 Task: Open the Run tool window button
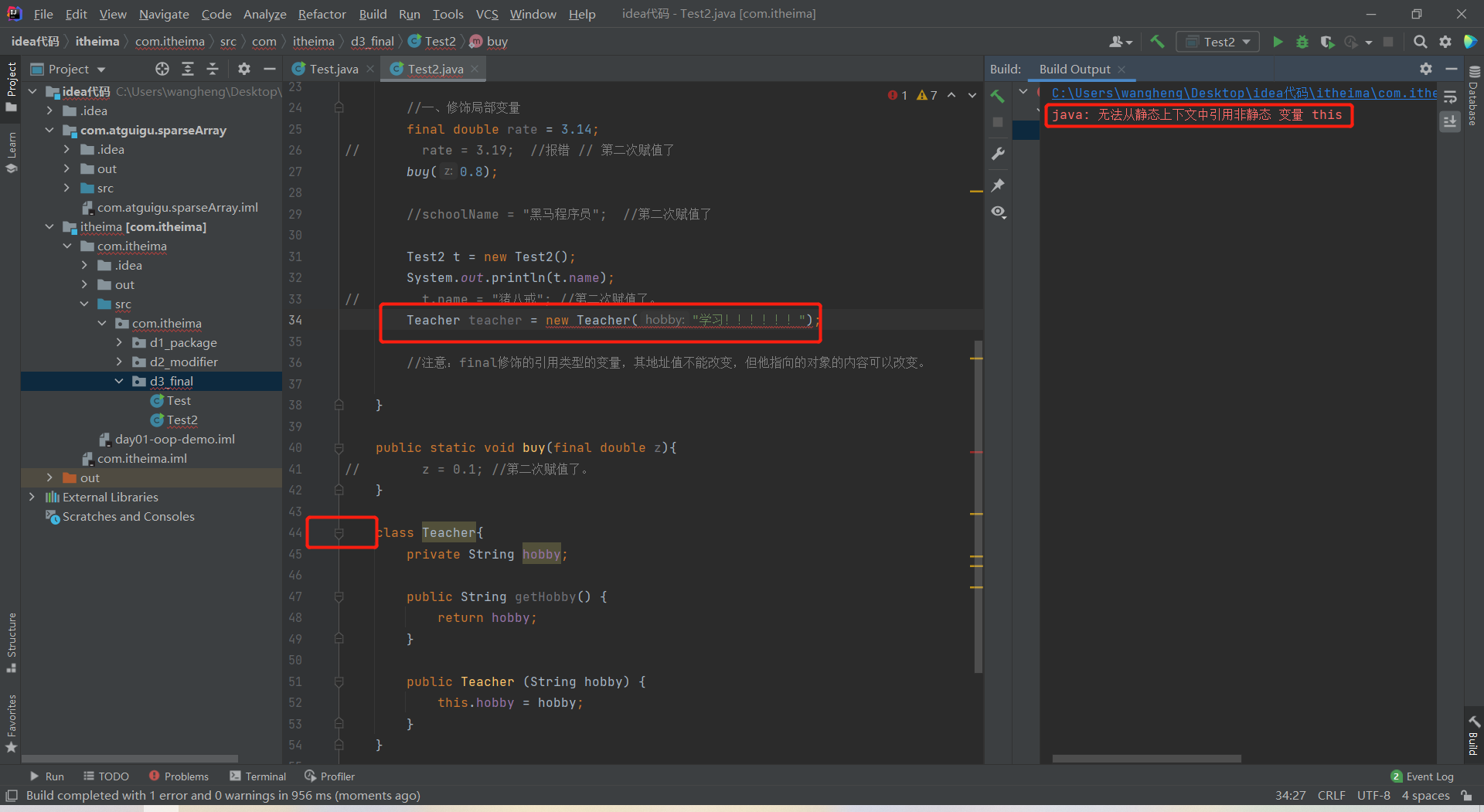(x=47, y=776)
